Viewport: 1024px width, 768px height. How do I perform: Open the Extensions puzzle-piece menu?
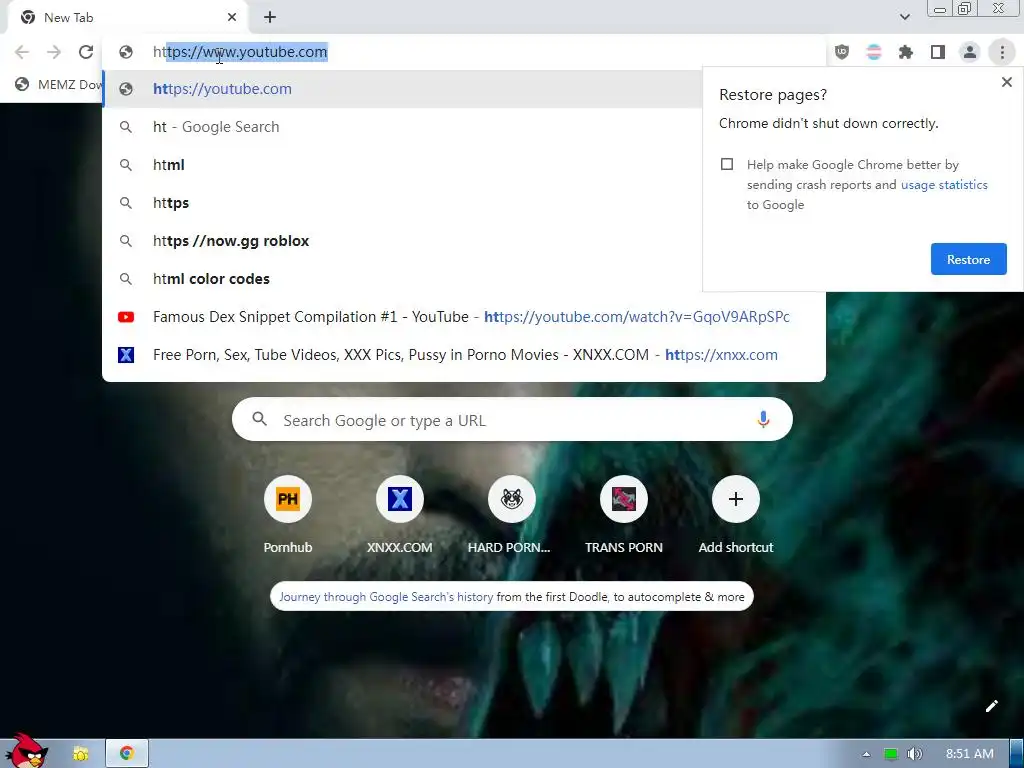pyautogui.click(x=906, y=52)
